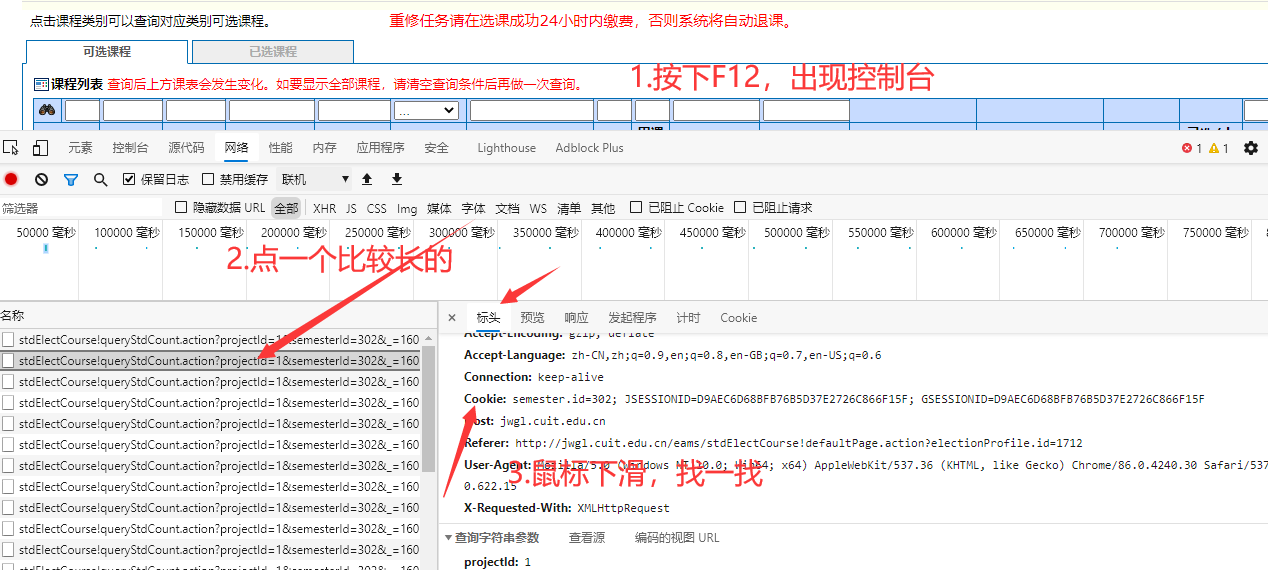Switch to the 已选课程 page tab
The image size is (1268, 570).
(x=273, y=52)
